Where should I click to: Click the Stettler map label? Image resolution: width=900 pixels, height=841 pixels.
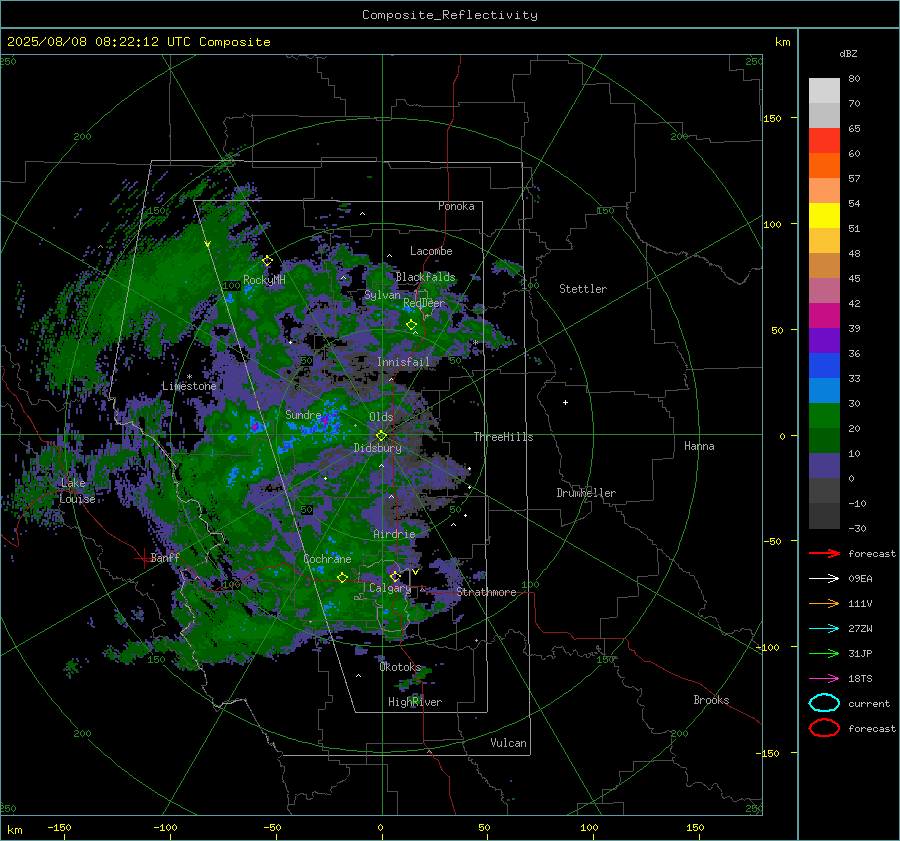(x=583, y=289)
